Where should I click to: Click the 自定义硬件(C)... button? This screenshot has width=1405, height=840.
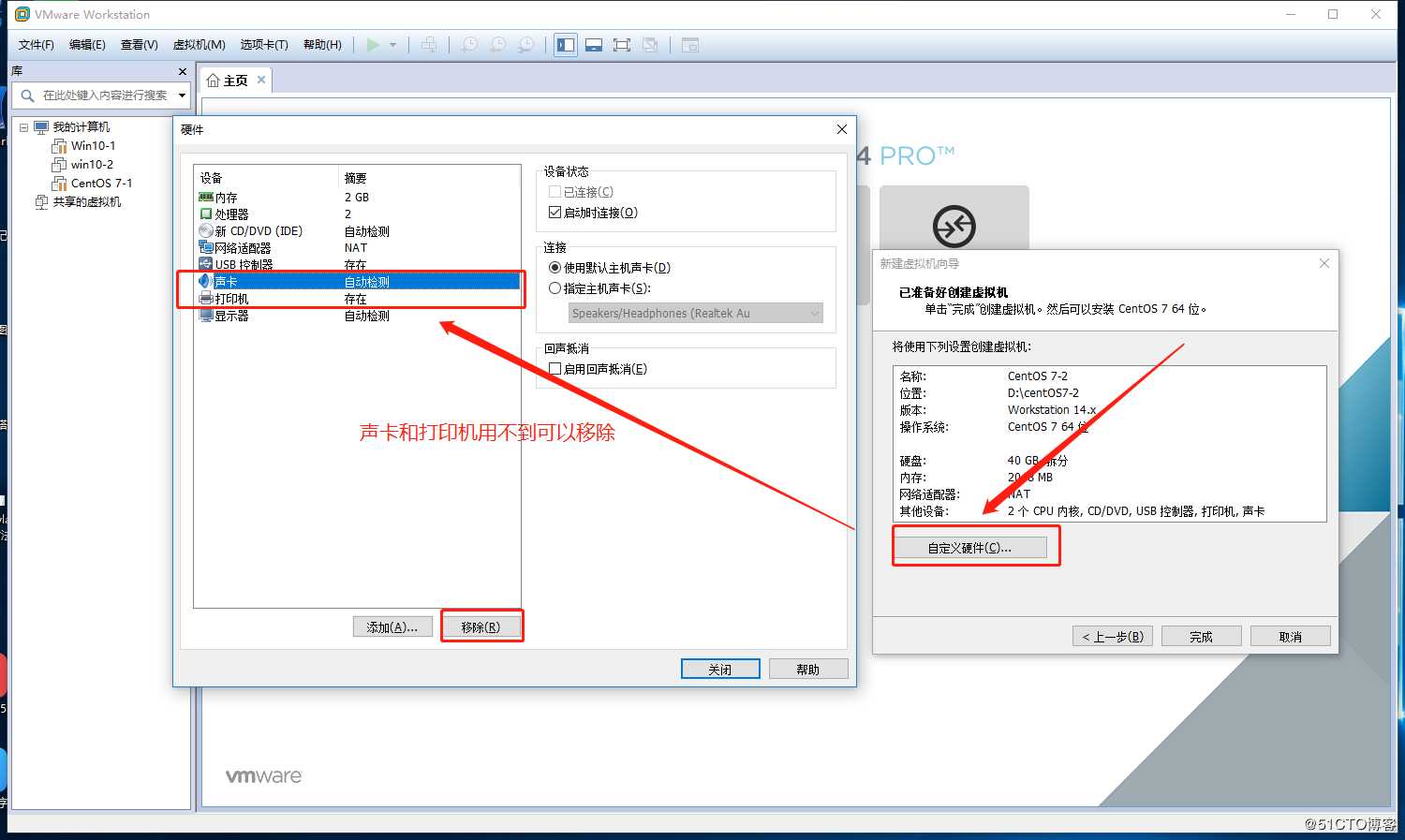click(x=970, y=548)
